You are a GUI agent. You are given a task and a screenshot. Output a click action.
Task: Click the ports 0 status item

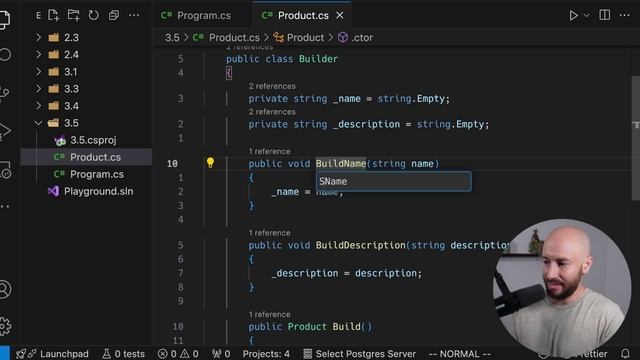221,353
